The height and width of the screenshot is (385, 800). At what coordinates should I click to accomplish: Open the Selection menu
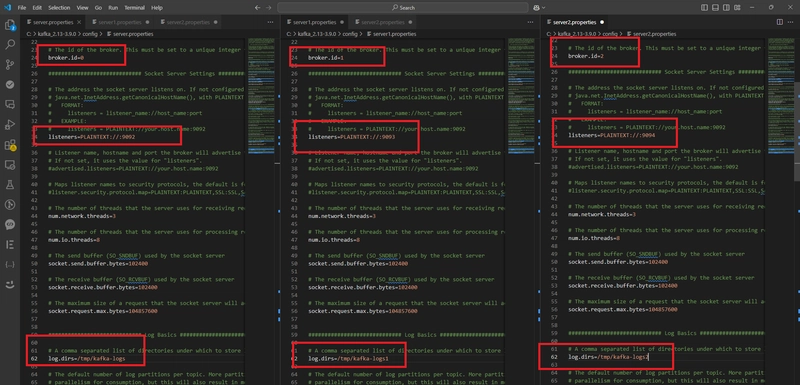coord(59,8)
